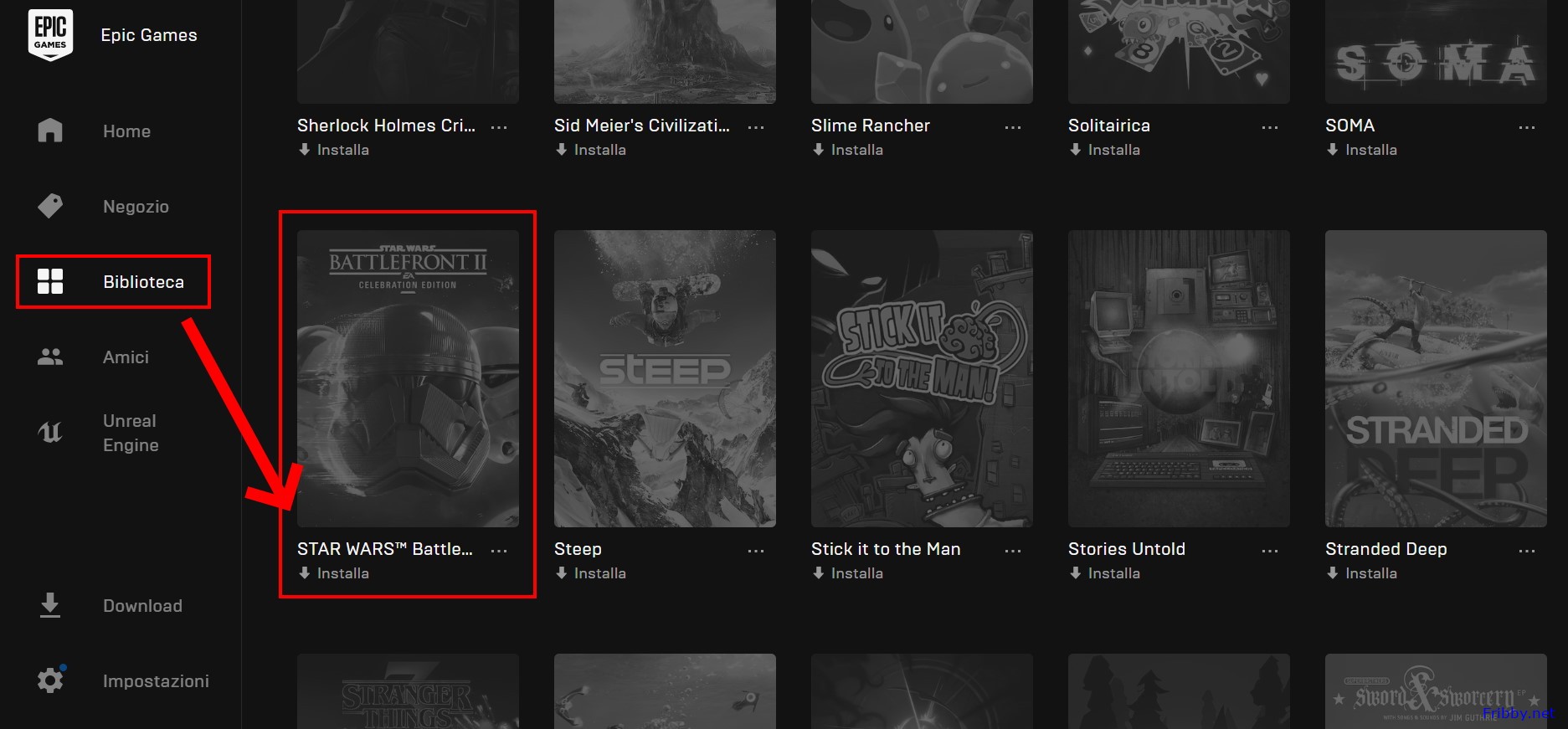Open options menu for Stick it to the Man
This screenshot has width=1568, height=729.
[x=1013, y=551]
